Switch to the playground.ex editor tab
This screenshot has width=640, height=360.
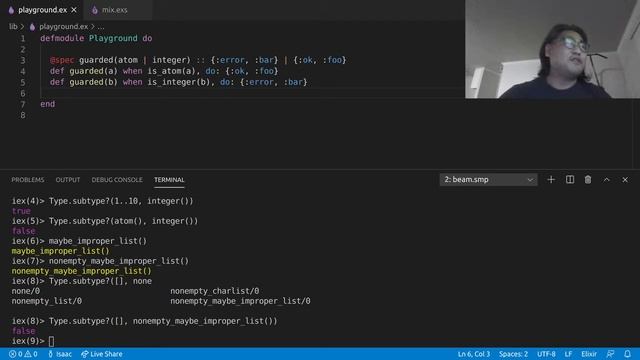(42, 10)
